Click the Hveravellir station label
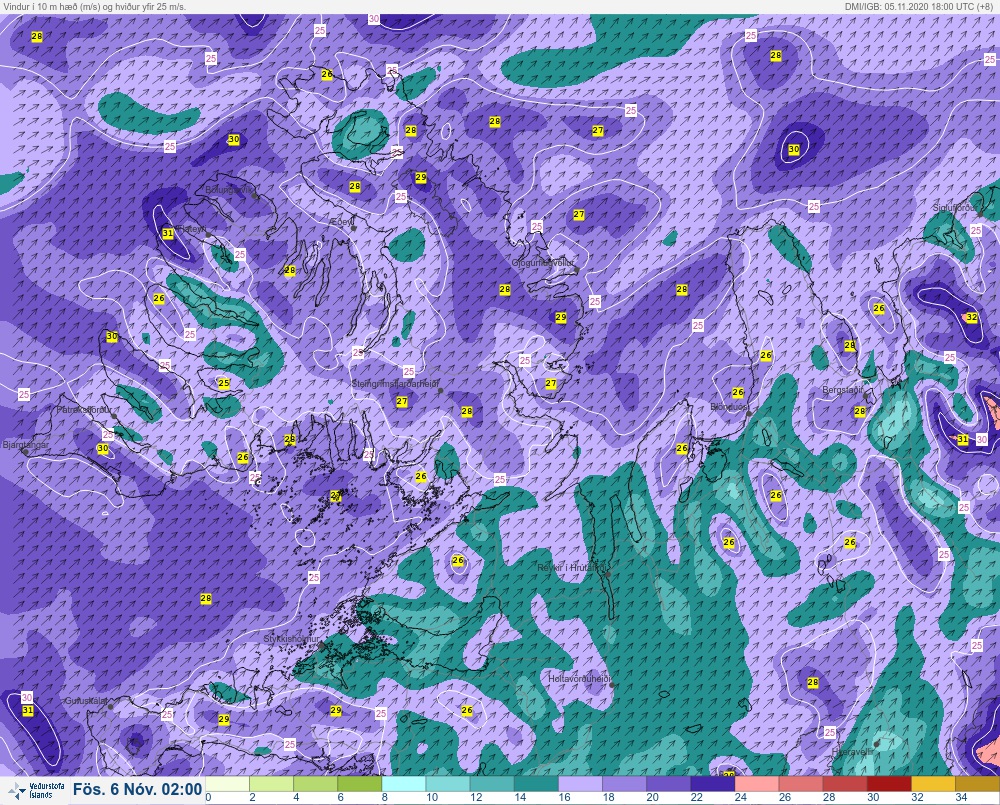Image resolution: width=1000 pixels, height=805 pixels. 852,752
